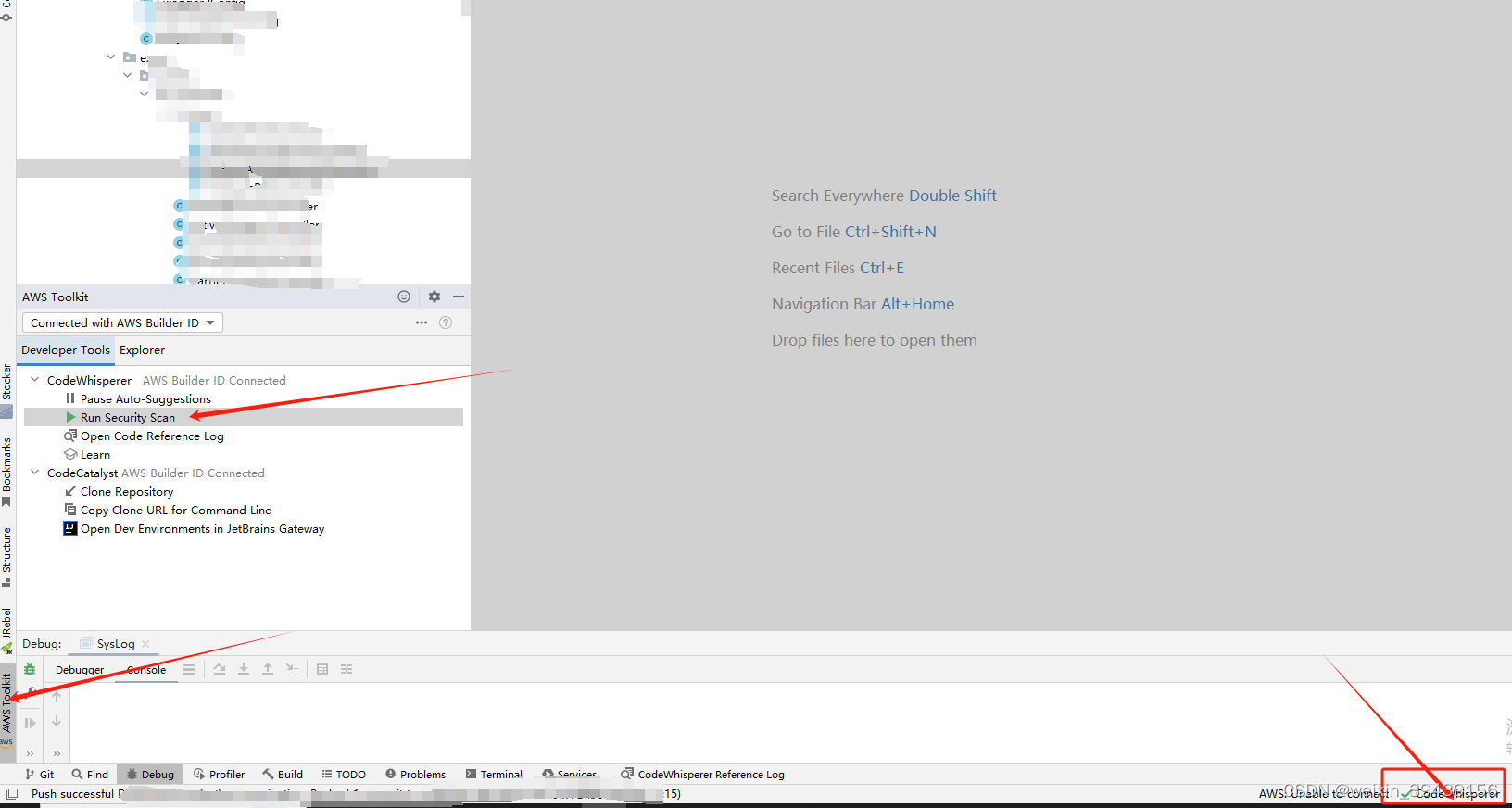Click the Show Execution Point icon

point(189,669)
